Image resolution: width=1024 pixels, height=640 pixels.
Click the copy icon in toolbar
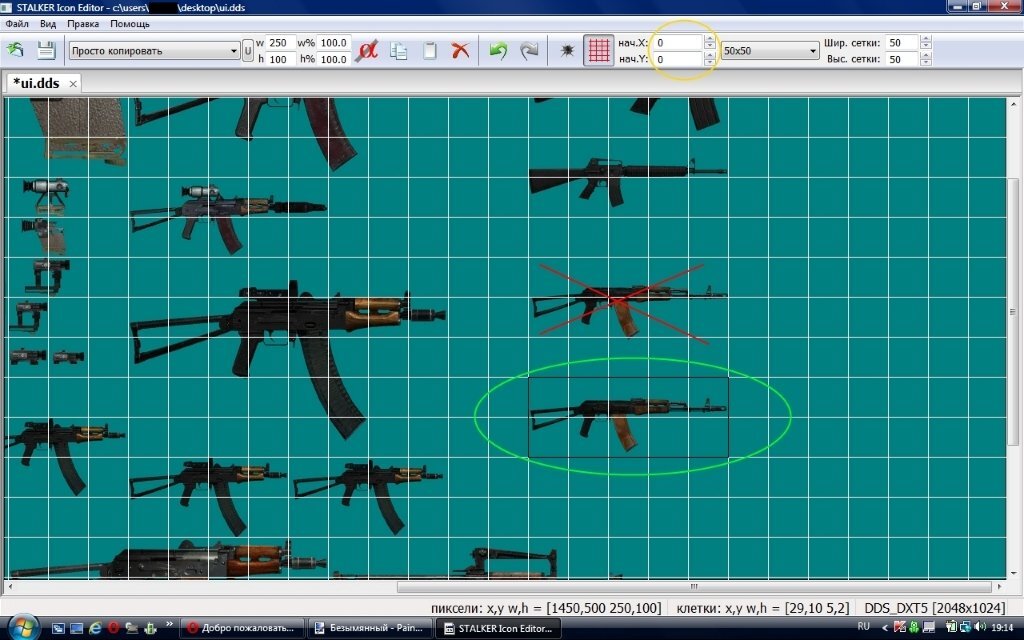coord(399,50)
